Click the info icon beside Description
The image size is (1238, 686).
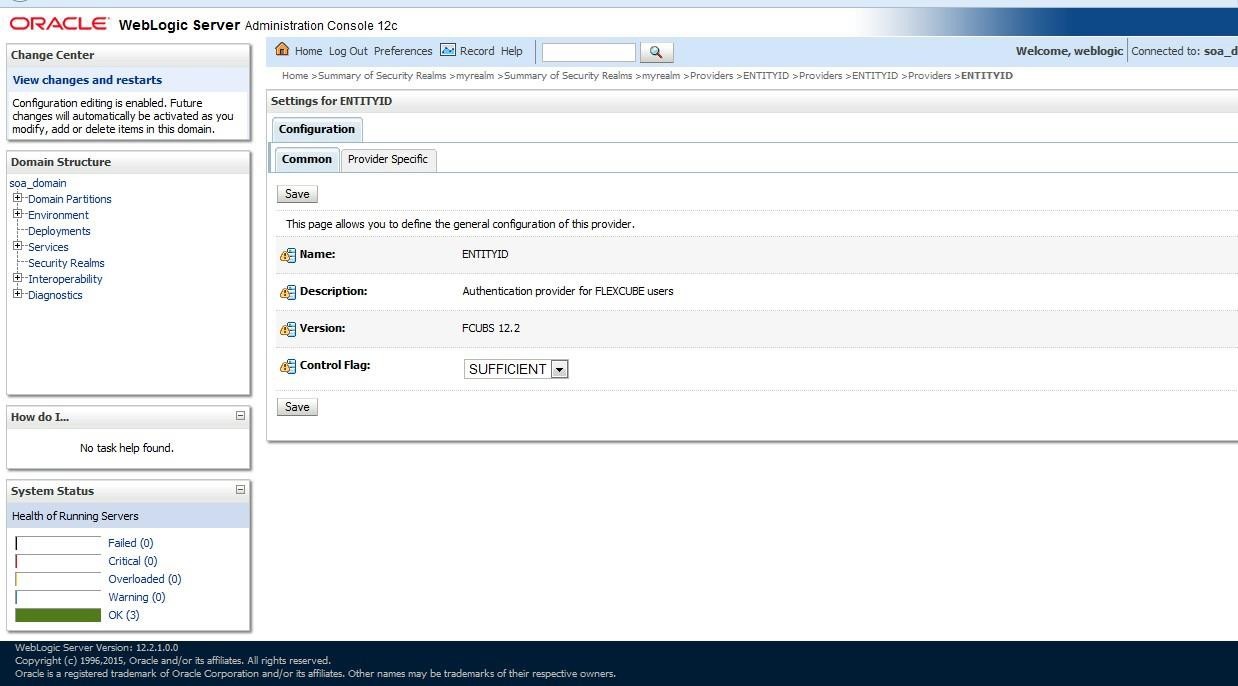click(288, 292)
